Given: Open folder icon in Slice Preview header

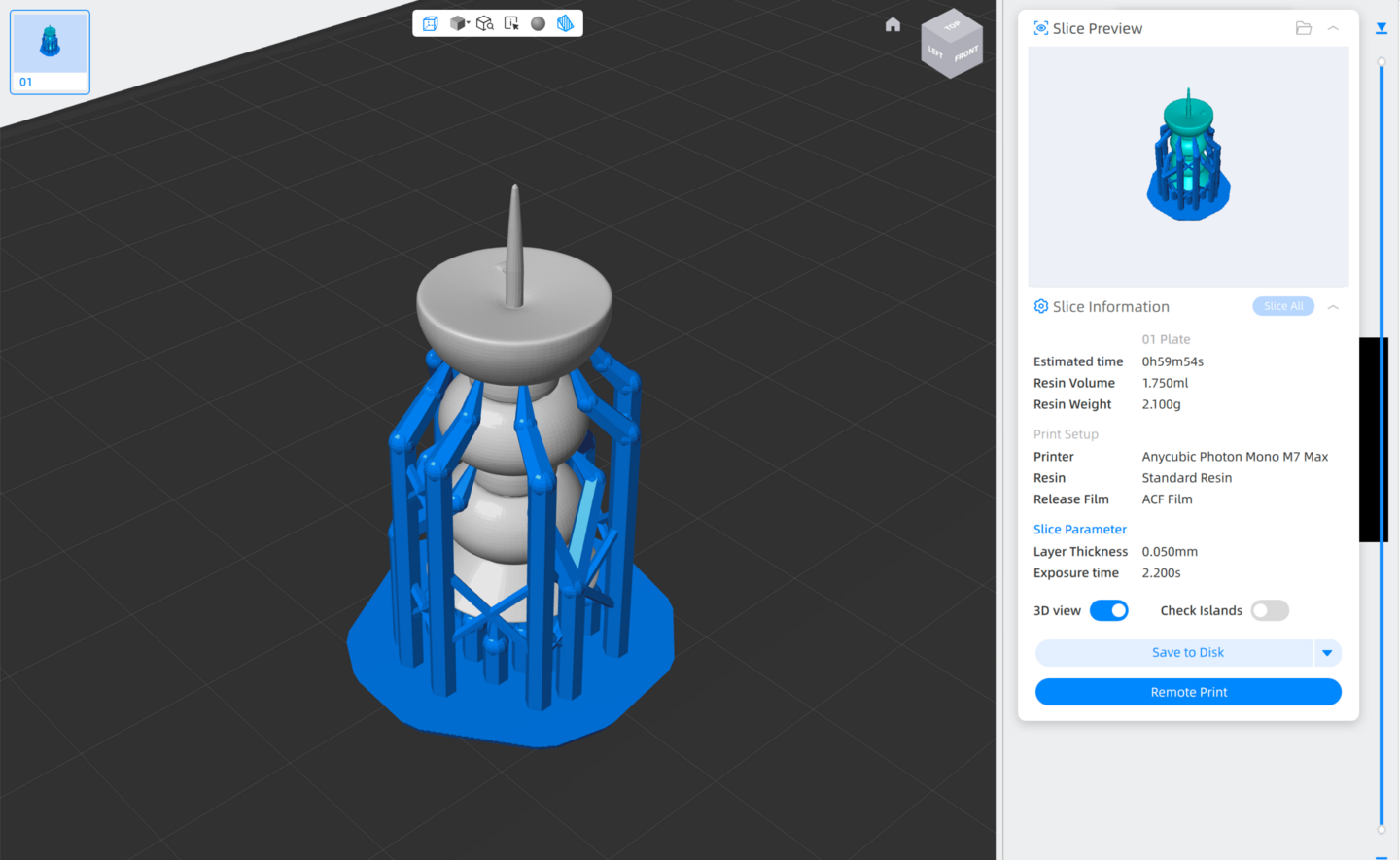Looking at the screenshot, I should click(1304, 28).
